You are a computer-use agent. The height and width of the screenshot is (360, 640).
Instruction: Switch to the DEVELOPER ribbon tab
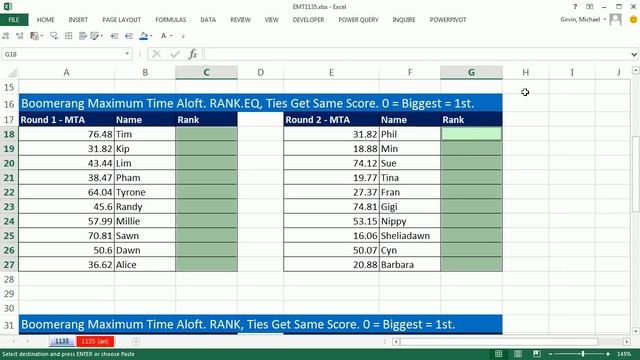pos(308,20)
